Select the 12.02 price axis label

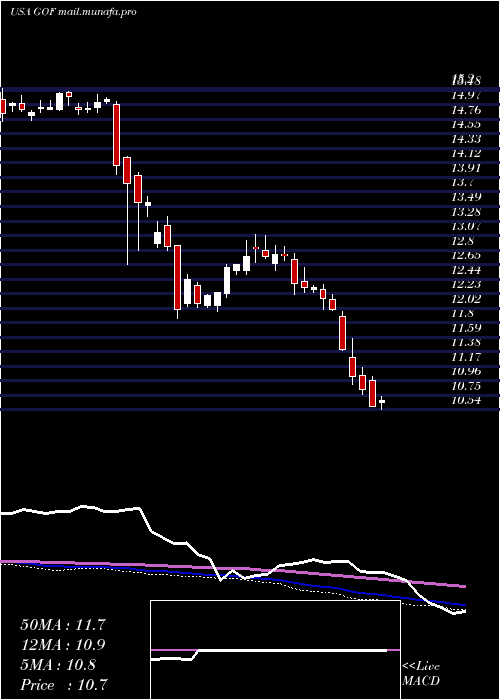tap(466, 299)
